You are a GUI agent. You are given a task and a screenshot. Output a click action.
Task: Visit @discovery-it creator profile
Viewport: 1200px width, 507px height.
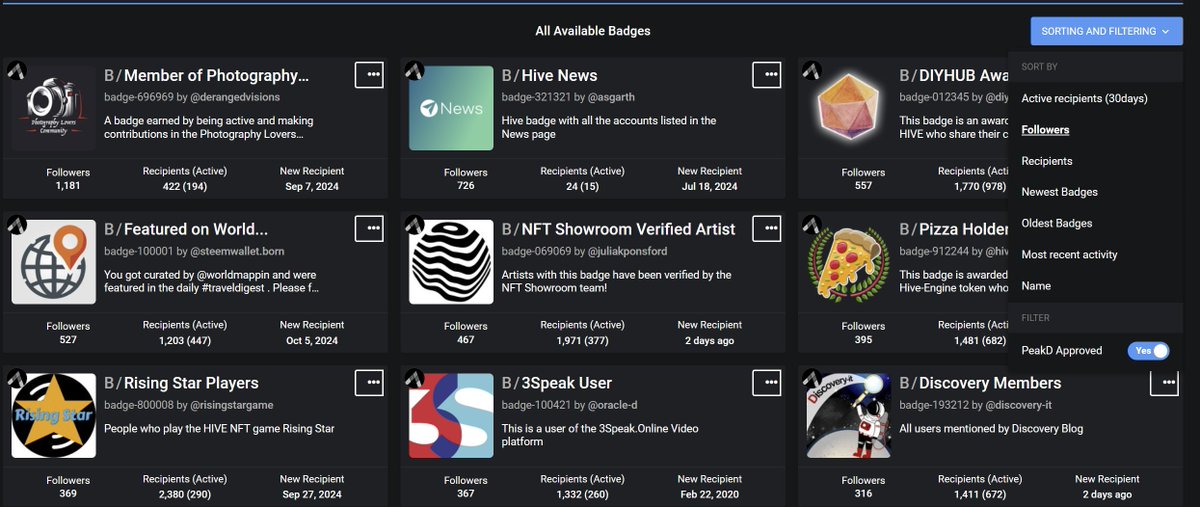click(x=1020, y=405)
